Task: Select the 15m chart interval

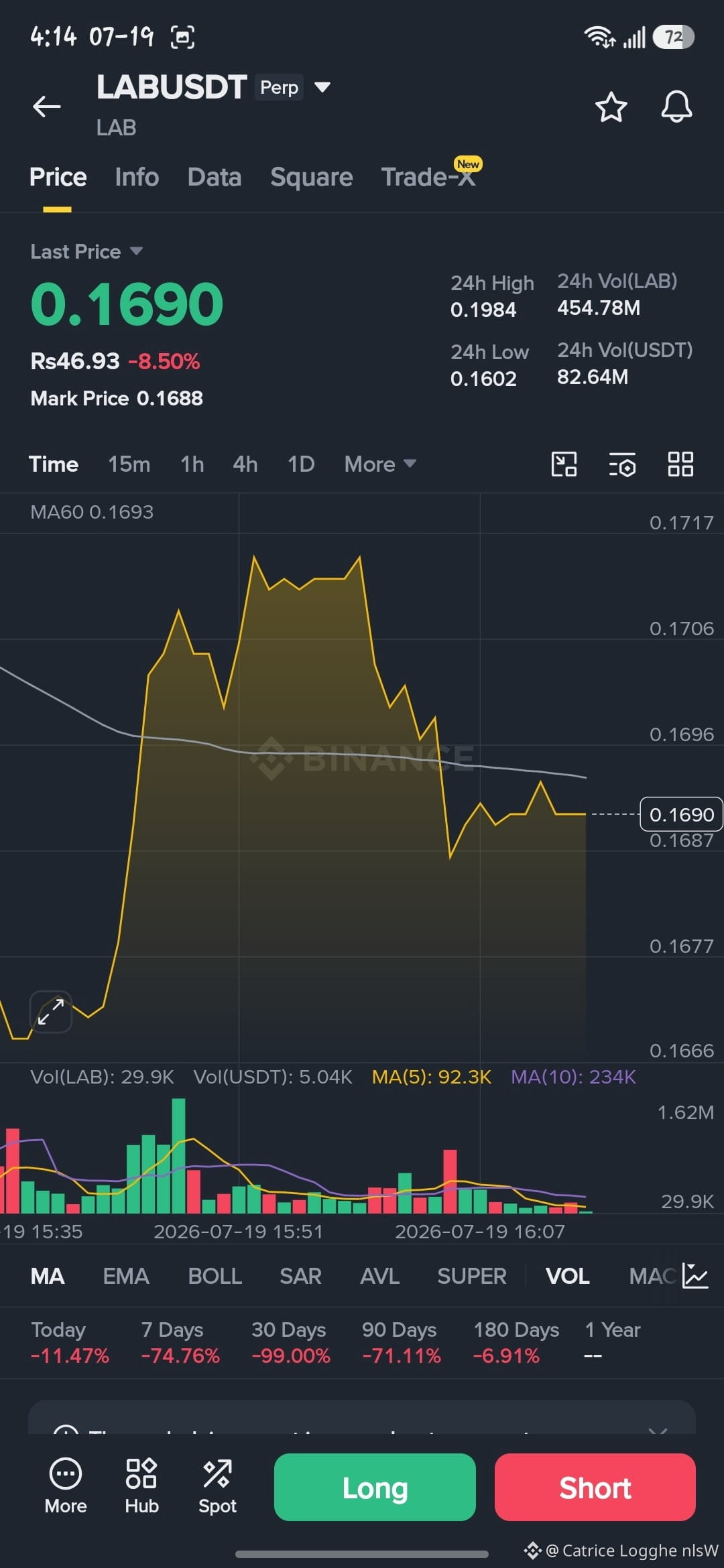Action: click(x=129, y=464)
